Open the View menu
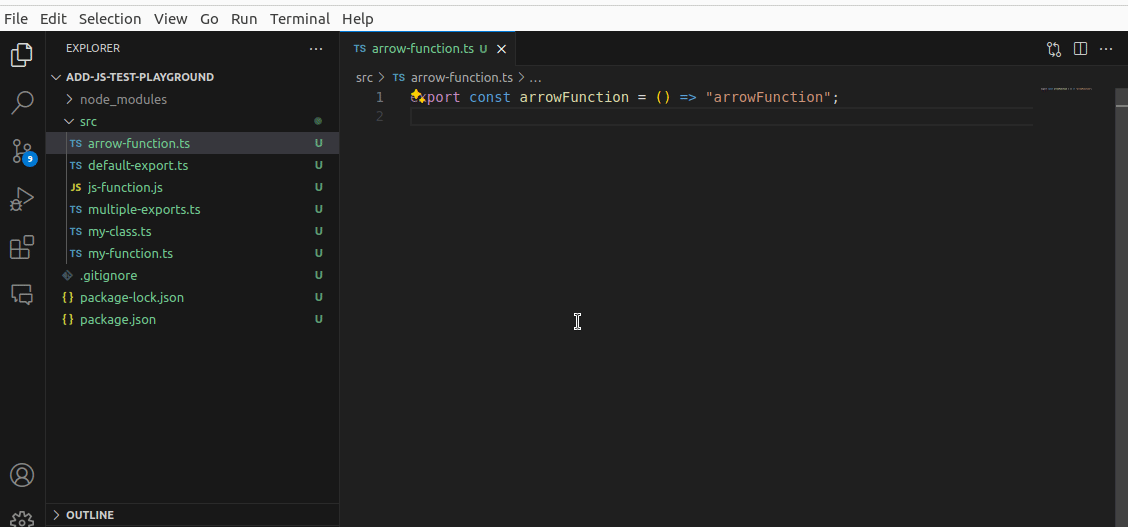 click(170, 19)
